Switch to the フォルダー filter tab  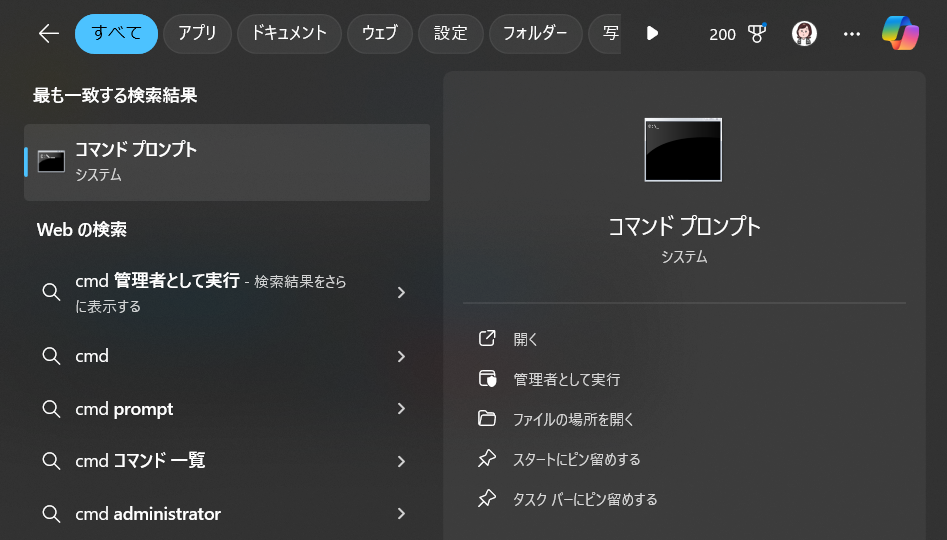click(x=536, y=34)
